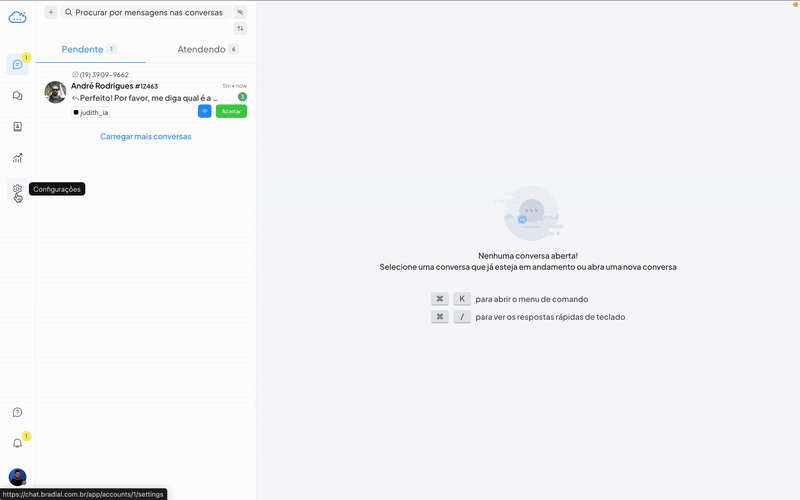Screen dimensions: 800x500
Task: Click the judith_ia label tag
Action: pos(91,113)
